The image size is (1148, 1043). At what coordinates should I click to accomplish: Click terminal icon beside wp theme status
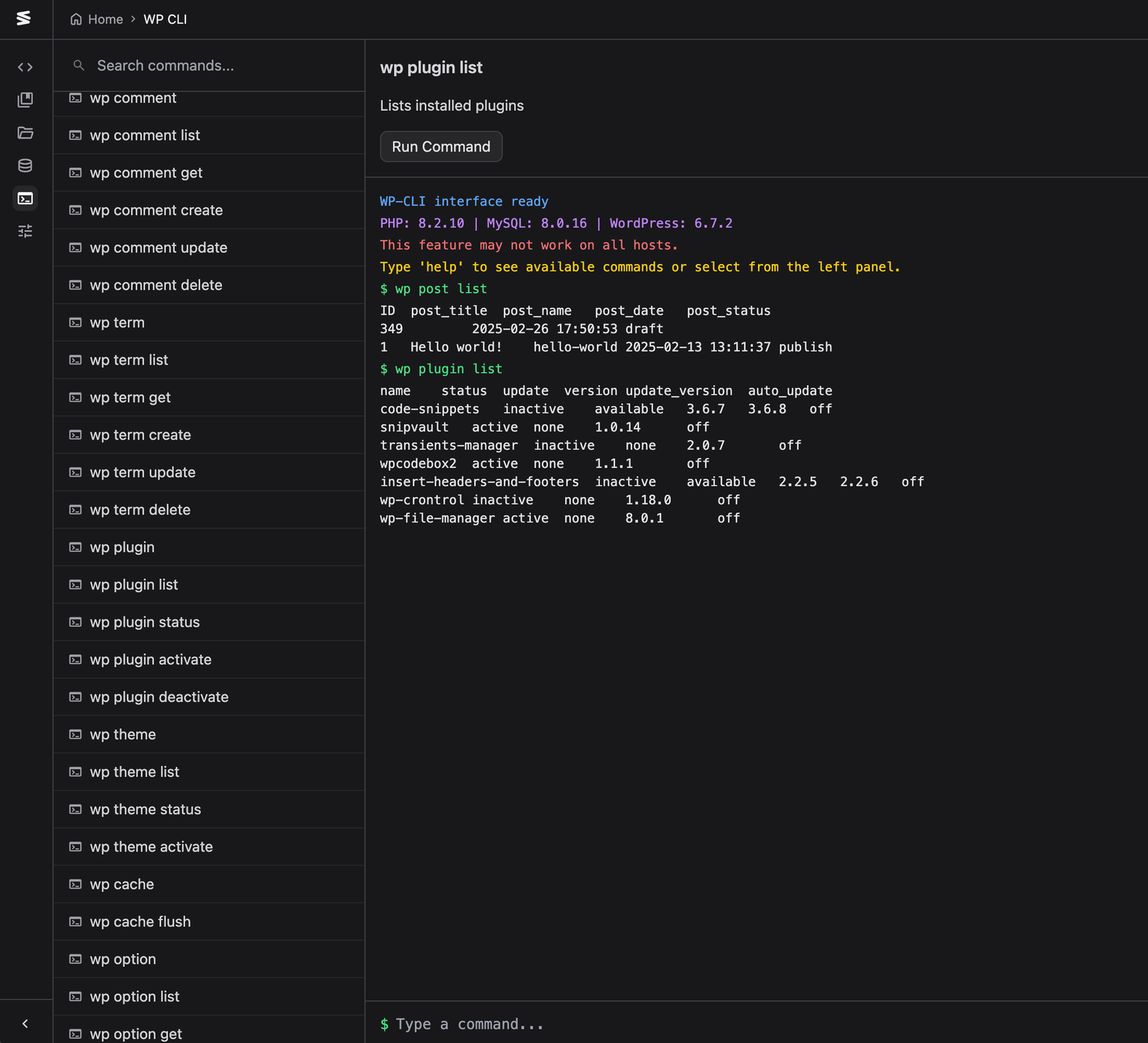click(75, 809)
